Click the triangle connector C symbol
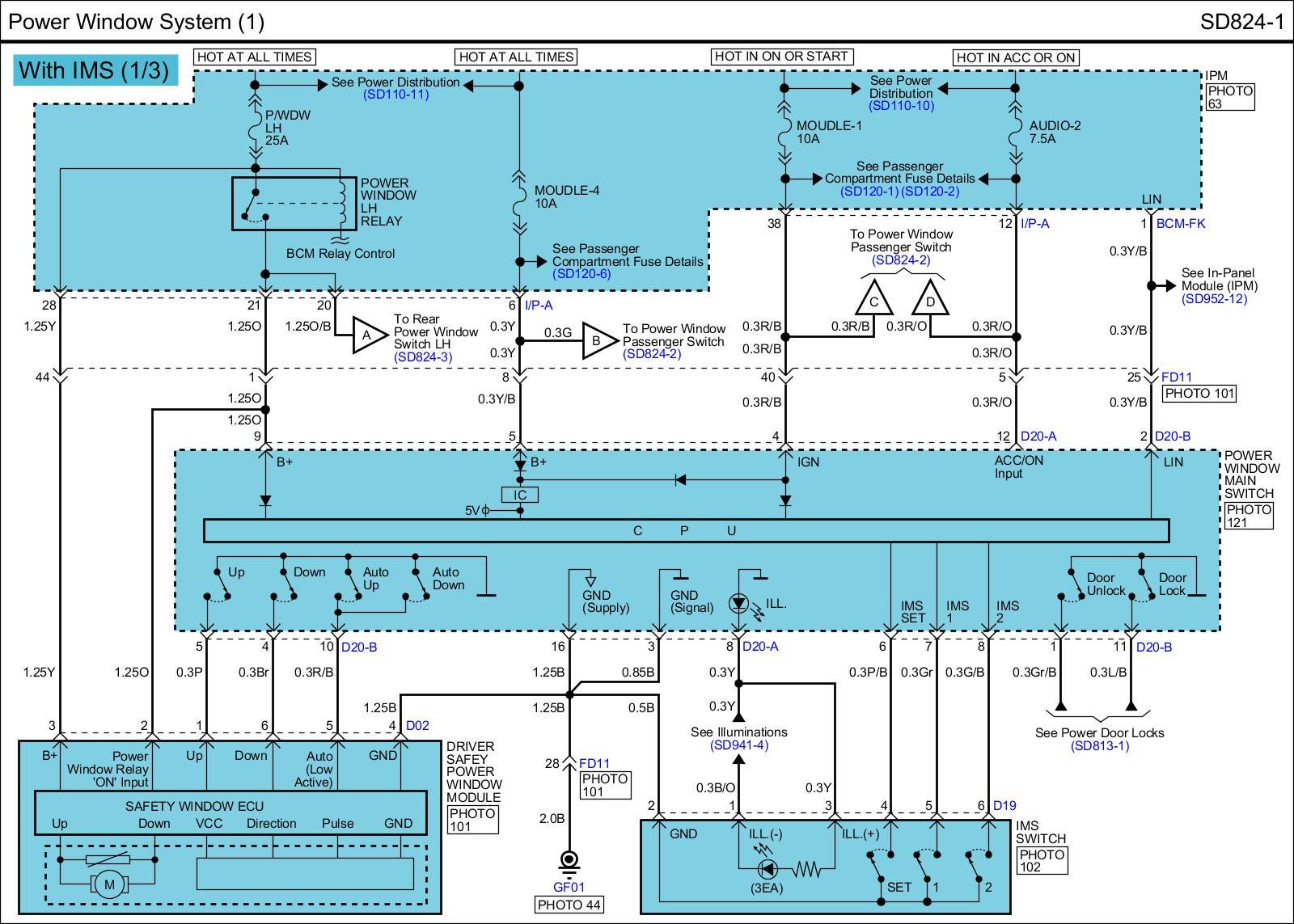The image size is (1294, 924). coord(873,300)
